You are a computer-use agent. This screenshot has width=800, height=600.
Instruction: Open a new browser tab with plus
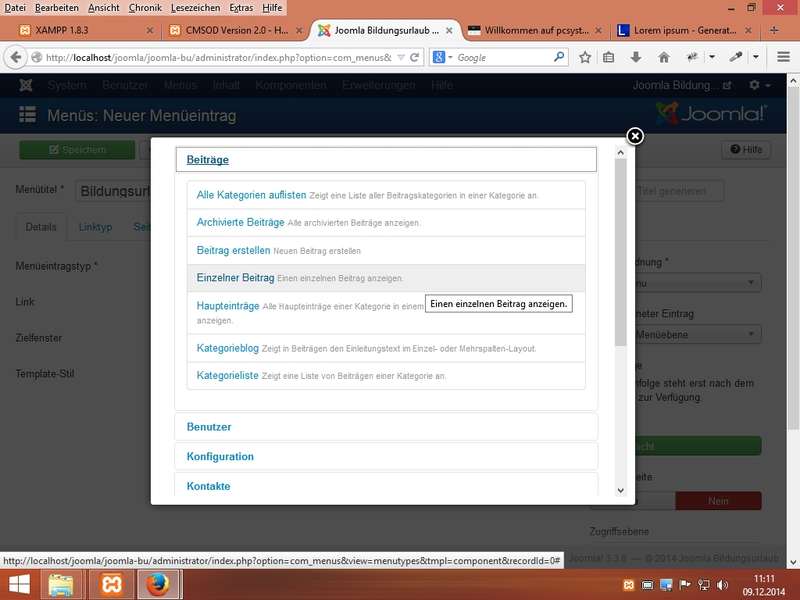[774, 30]
